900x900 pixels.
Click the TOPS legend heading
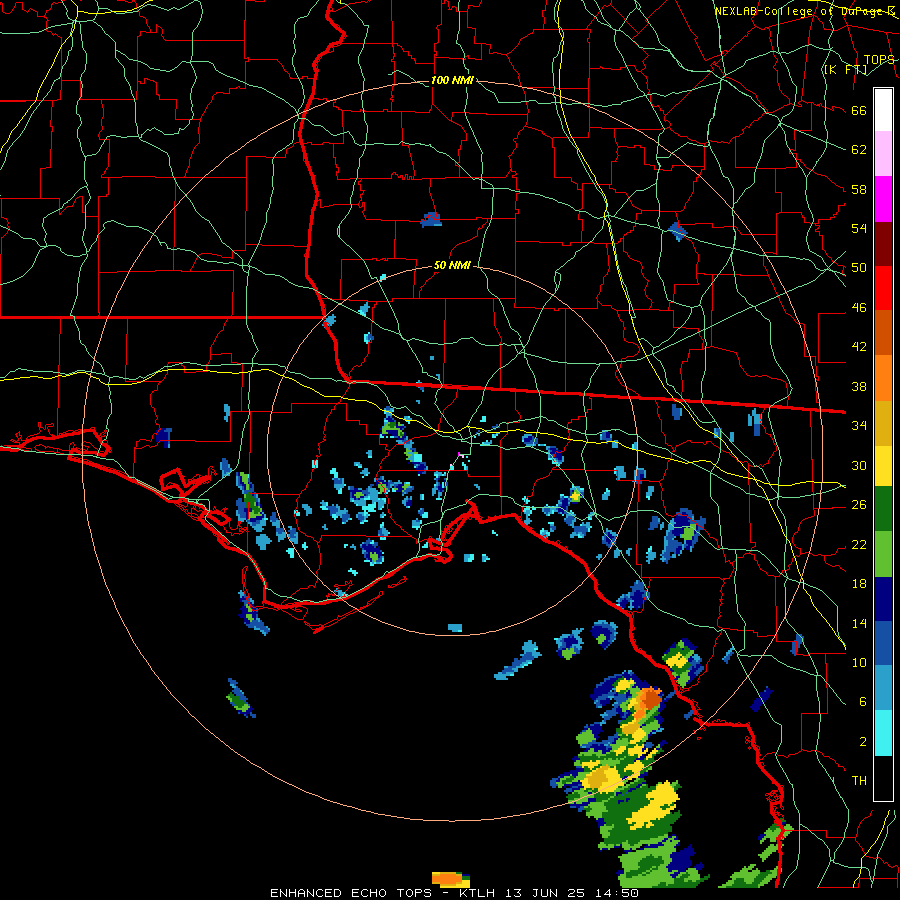pyautogui.click(x=879, y=60)
